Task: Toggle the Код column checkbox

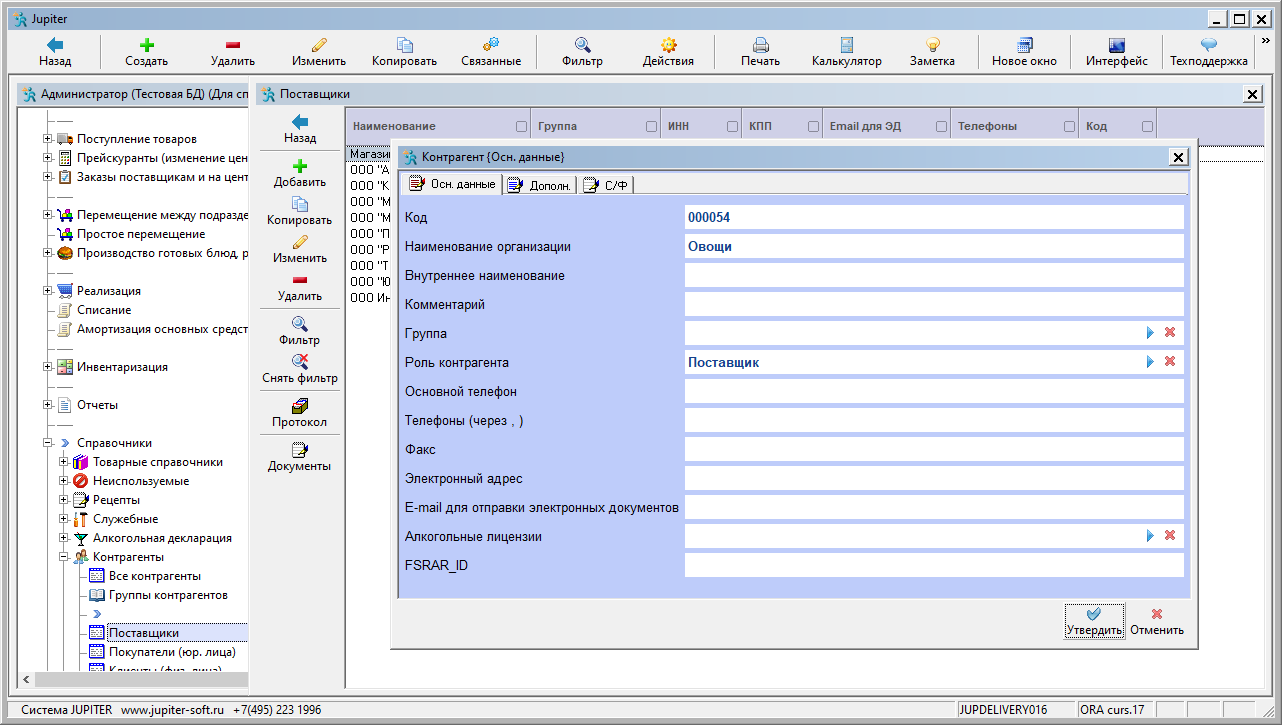Action: pyautogui.click(x=1148, y=127)
